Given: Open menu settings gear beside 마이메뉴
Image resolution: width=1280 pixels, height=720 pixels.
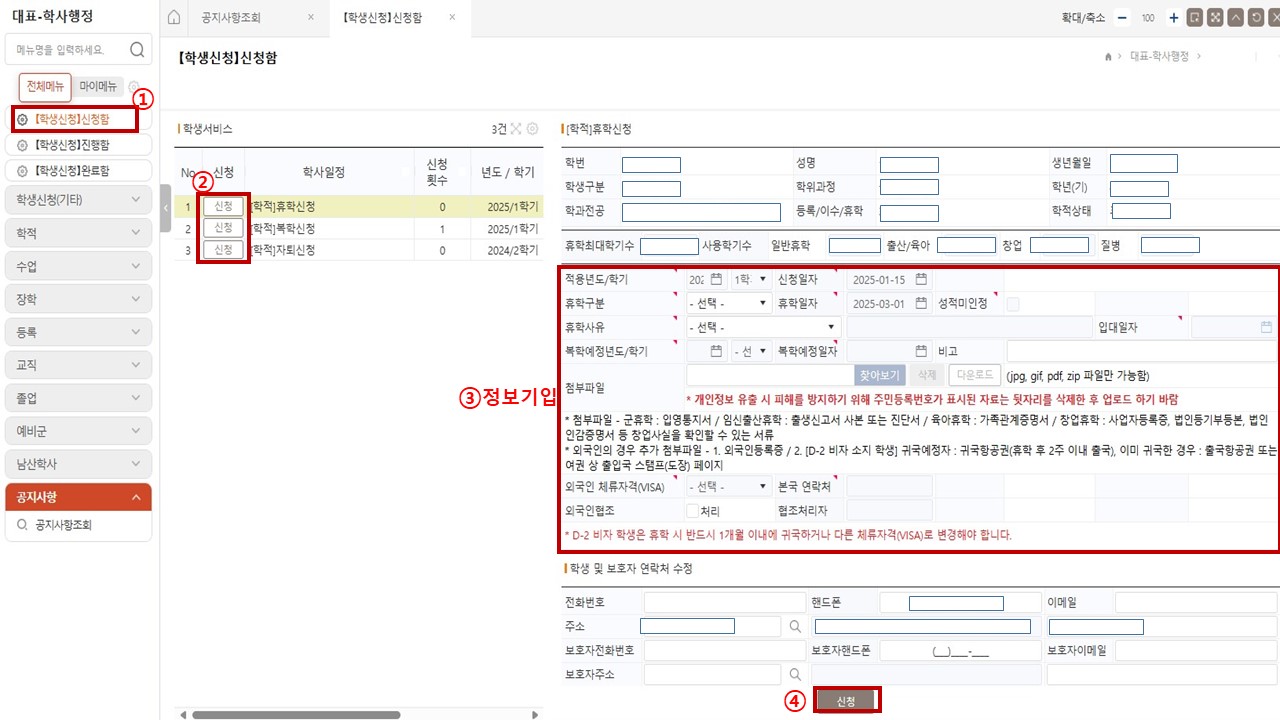Looking at the screenshot, I should tap(133, 87).
